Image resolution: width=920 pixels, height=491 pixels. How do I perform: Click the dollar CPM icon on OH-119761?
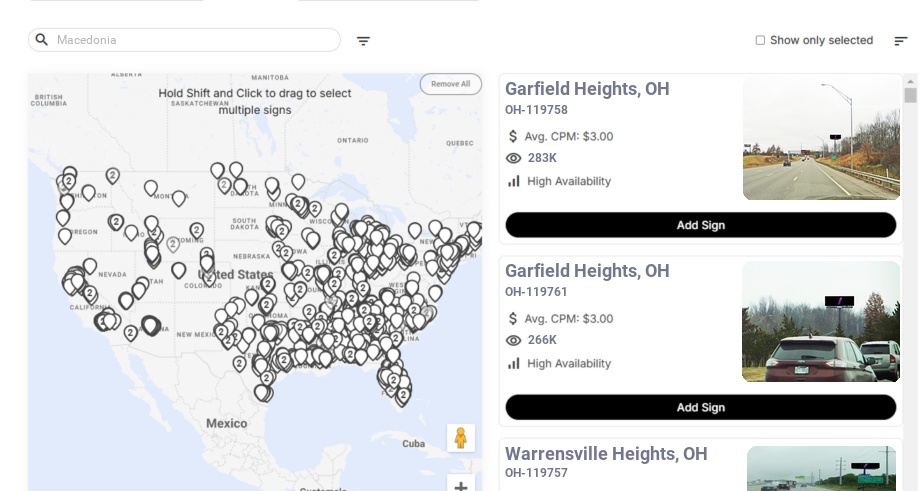coord(513,318)
